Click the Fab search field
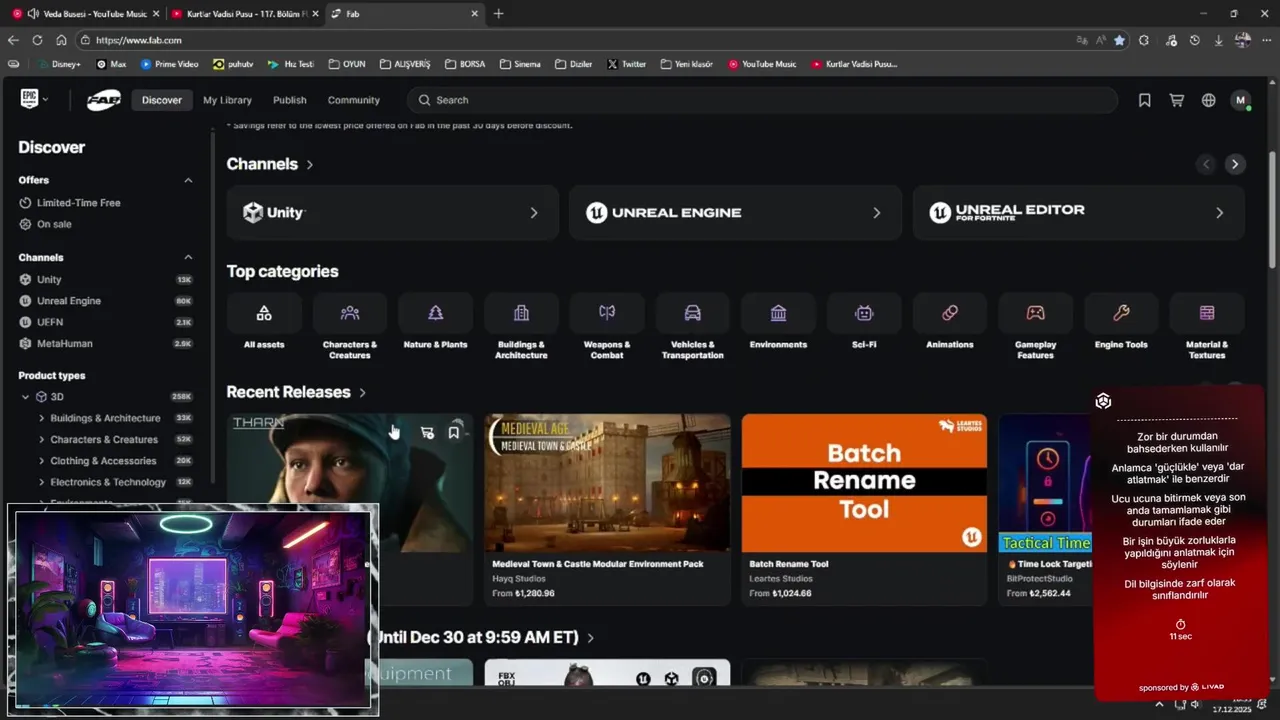1280x720 pixels. click(762, 100)
